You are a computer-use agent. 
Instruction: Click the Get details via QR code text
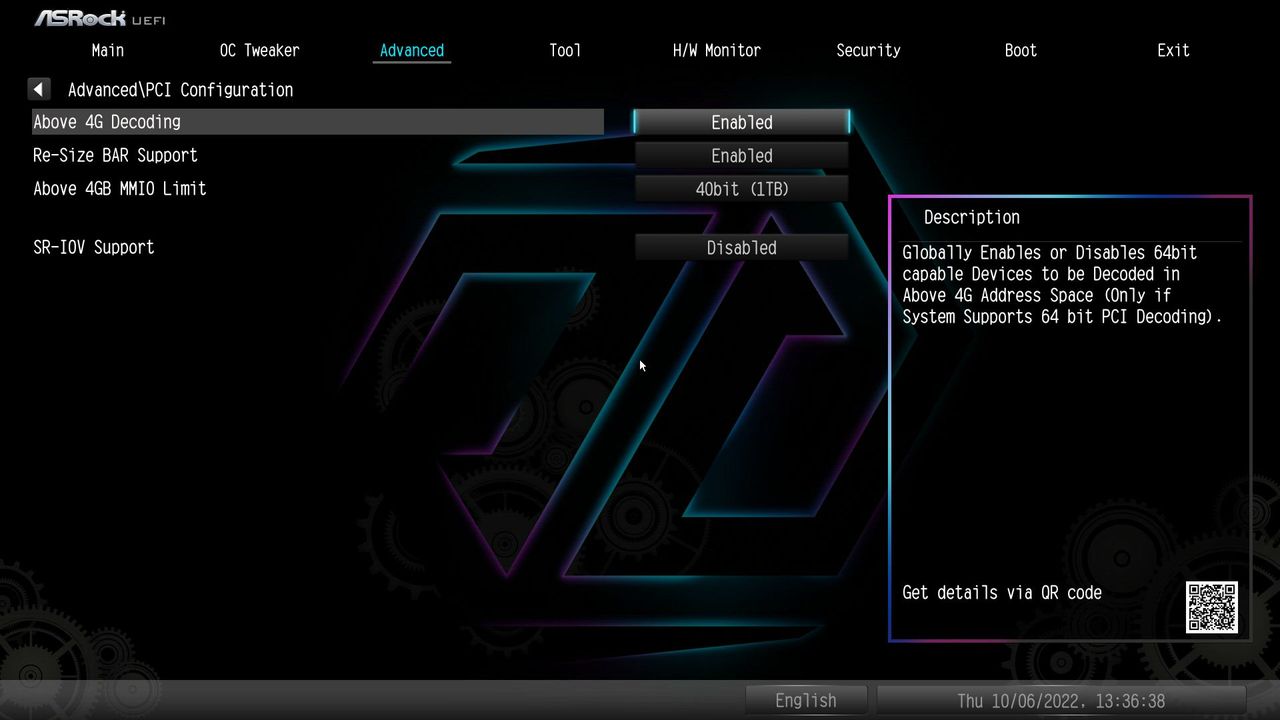(1002, 592)
